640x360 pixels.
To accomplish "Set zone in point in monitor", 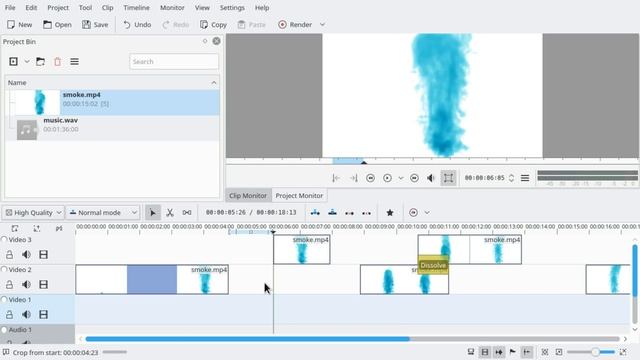I will (336, 178).
